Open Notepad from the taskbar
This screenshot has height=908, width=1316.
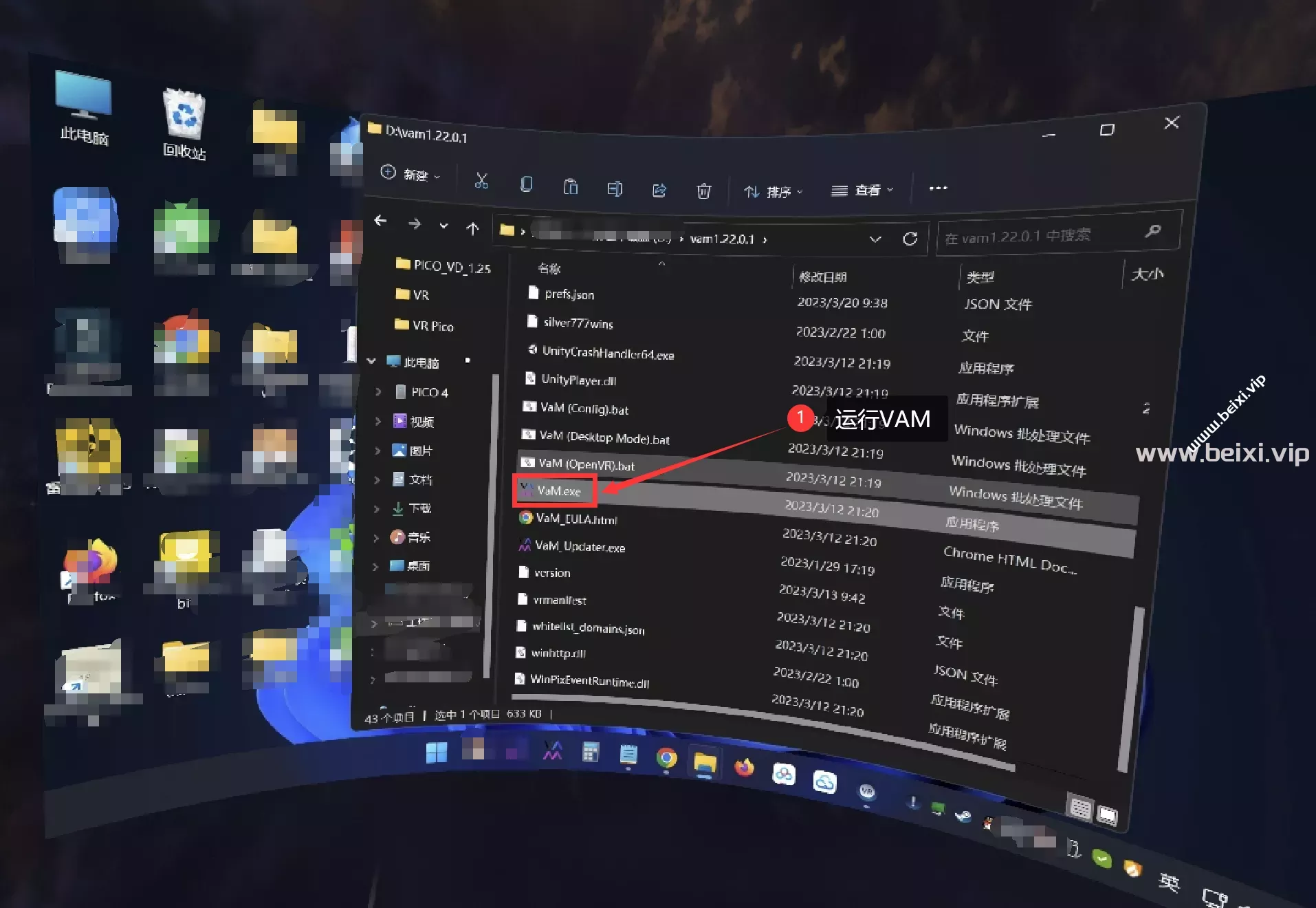tap(628, 755)
